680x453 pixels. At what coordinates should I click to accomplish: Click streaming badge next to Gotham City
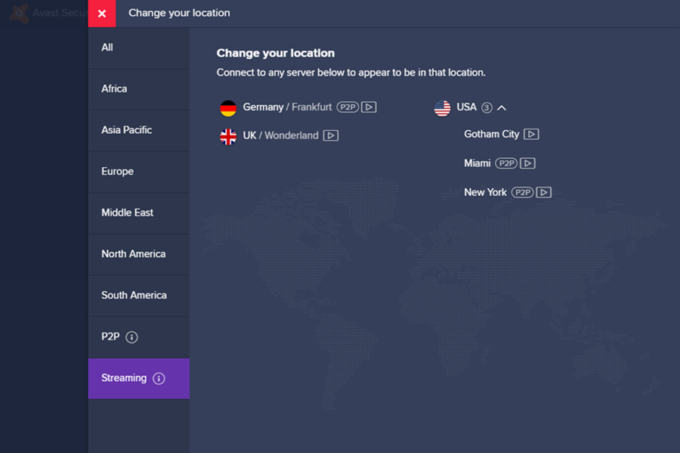point(531,134)
